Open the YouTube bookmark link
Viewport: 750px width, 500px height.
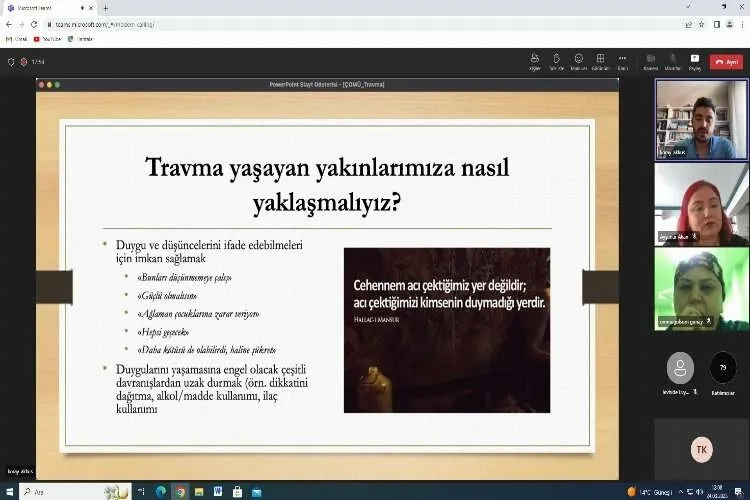coord(47,39)
